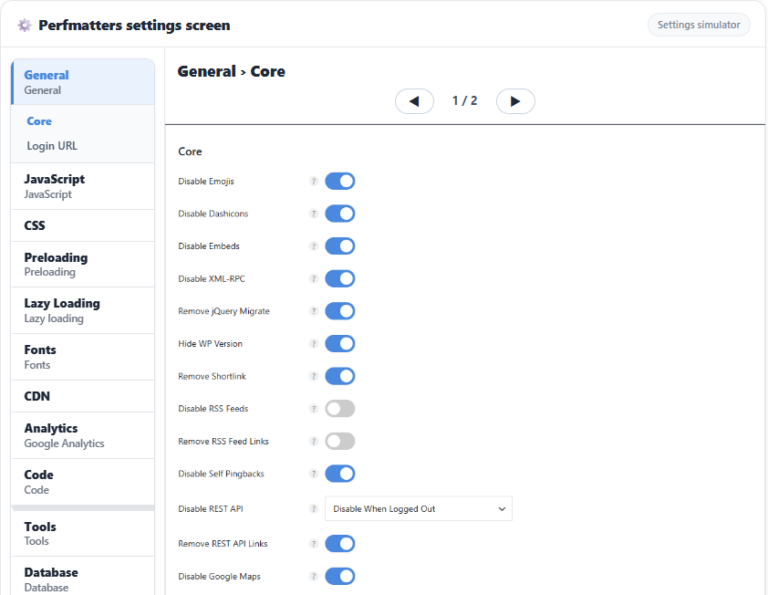Open help icon for Disable Embeds

coord(314,246)
